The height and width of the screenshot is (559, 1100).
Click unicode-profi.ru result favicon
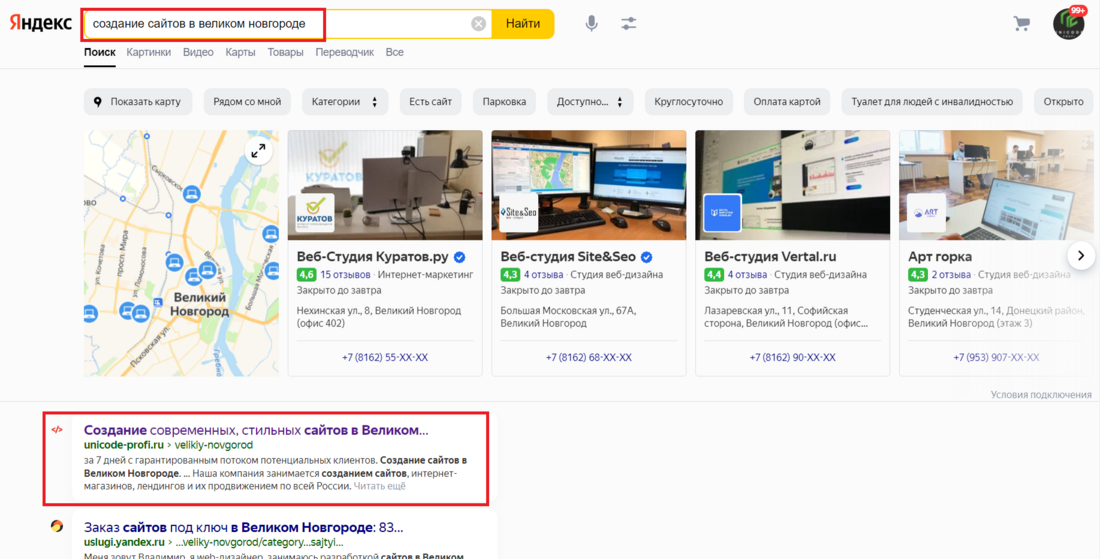click(58, 430)
